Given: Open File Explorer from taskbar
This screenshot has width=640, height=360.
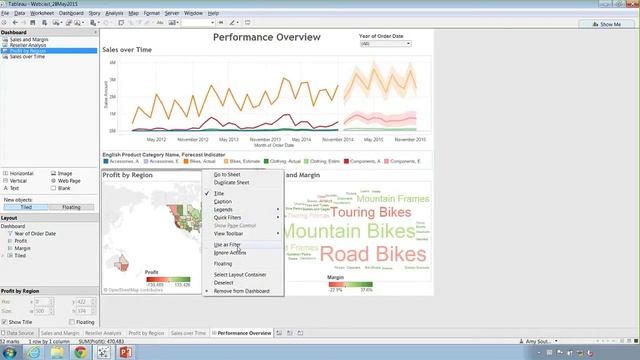Looking at the screenshot, I should (x=58, y=352).
